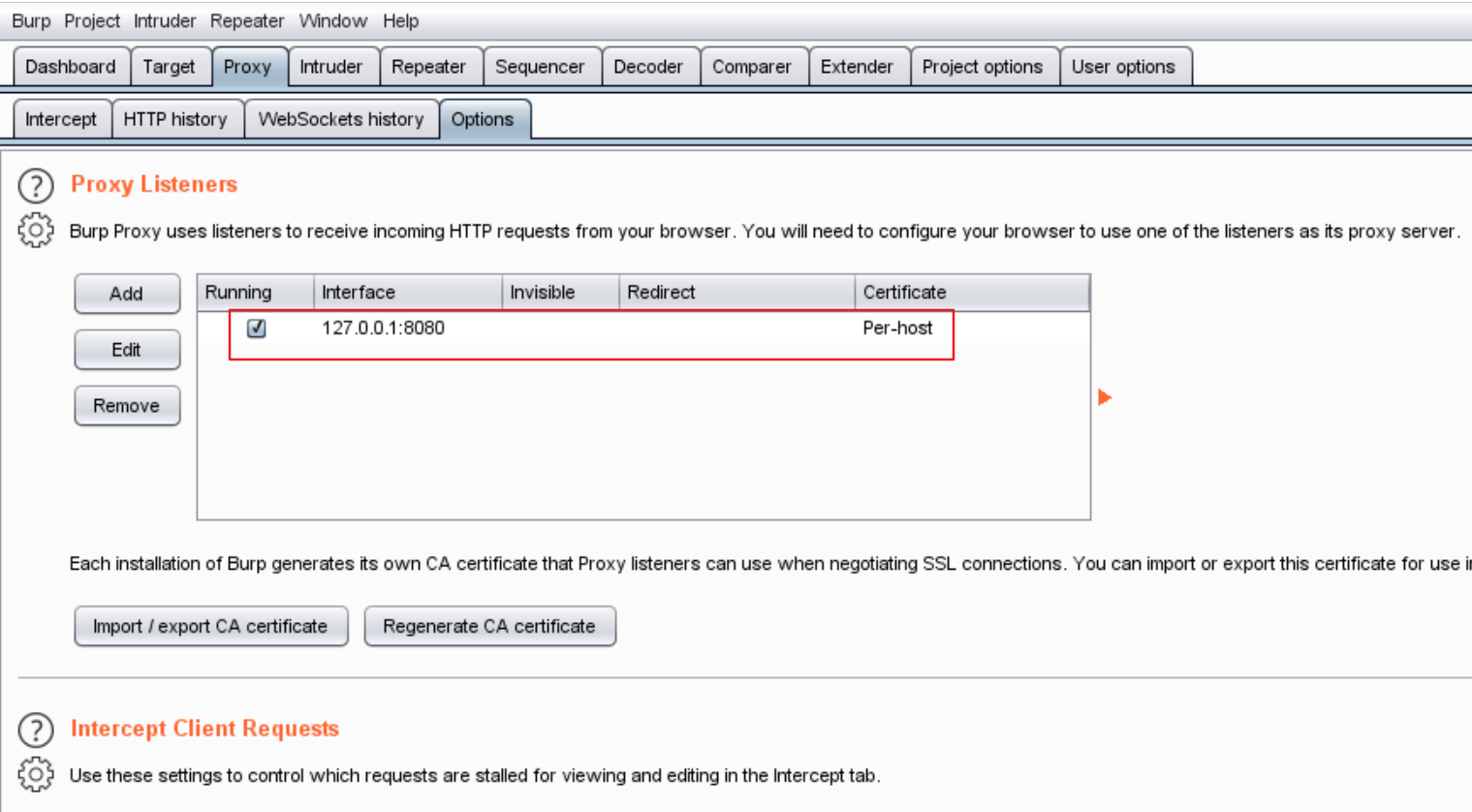
Task: Open help for Proxy Listeners section
Action: (36, 185)
